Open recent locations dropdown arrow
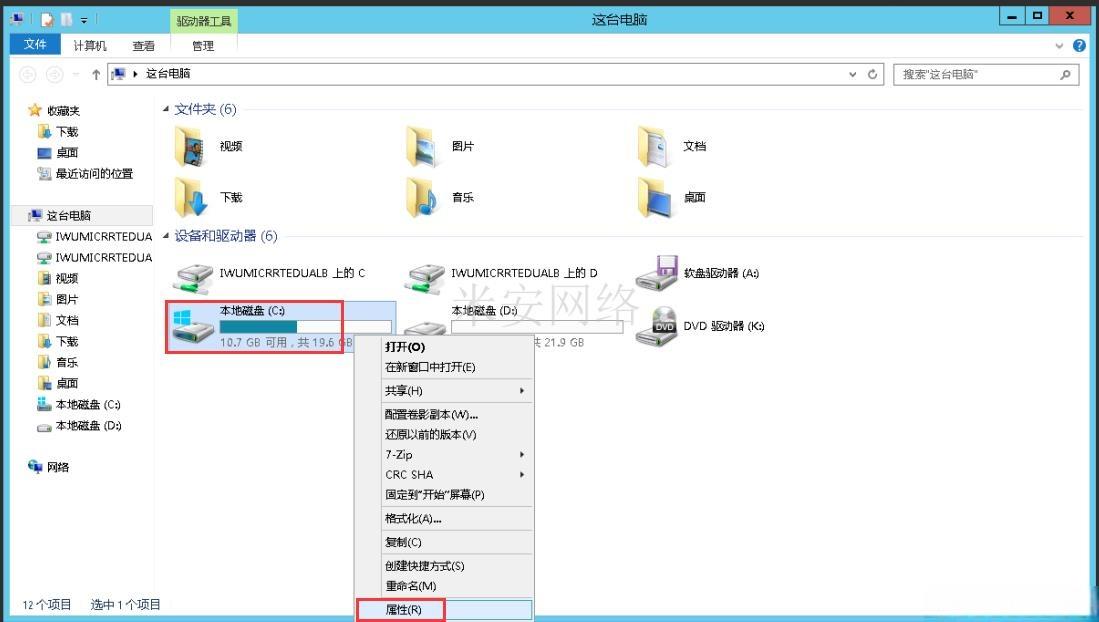The image size is (1099, 622). (x=76, y=74)
